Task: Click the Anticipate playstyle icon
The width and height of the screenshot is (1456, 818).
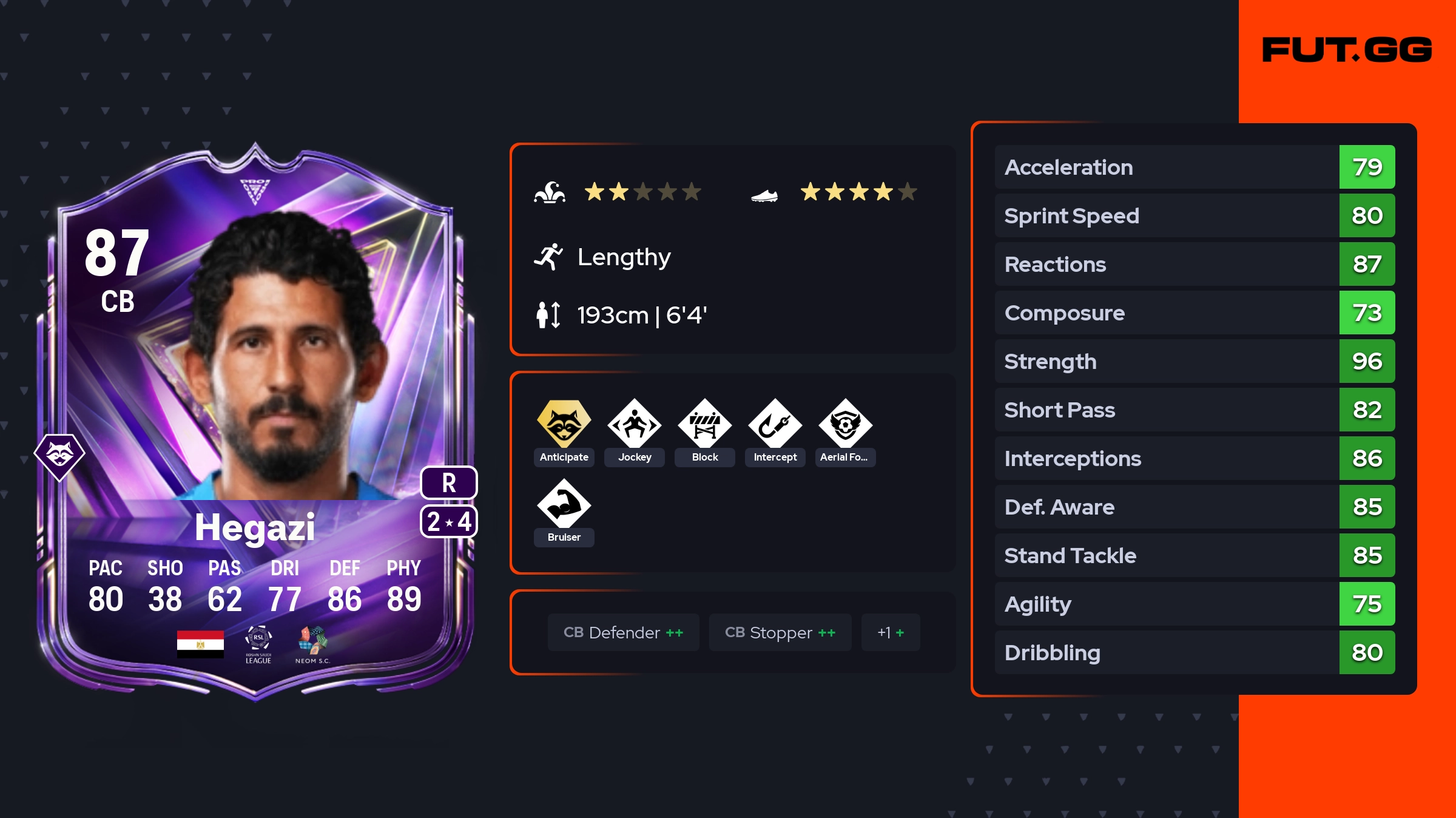Action: [564, 424]
